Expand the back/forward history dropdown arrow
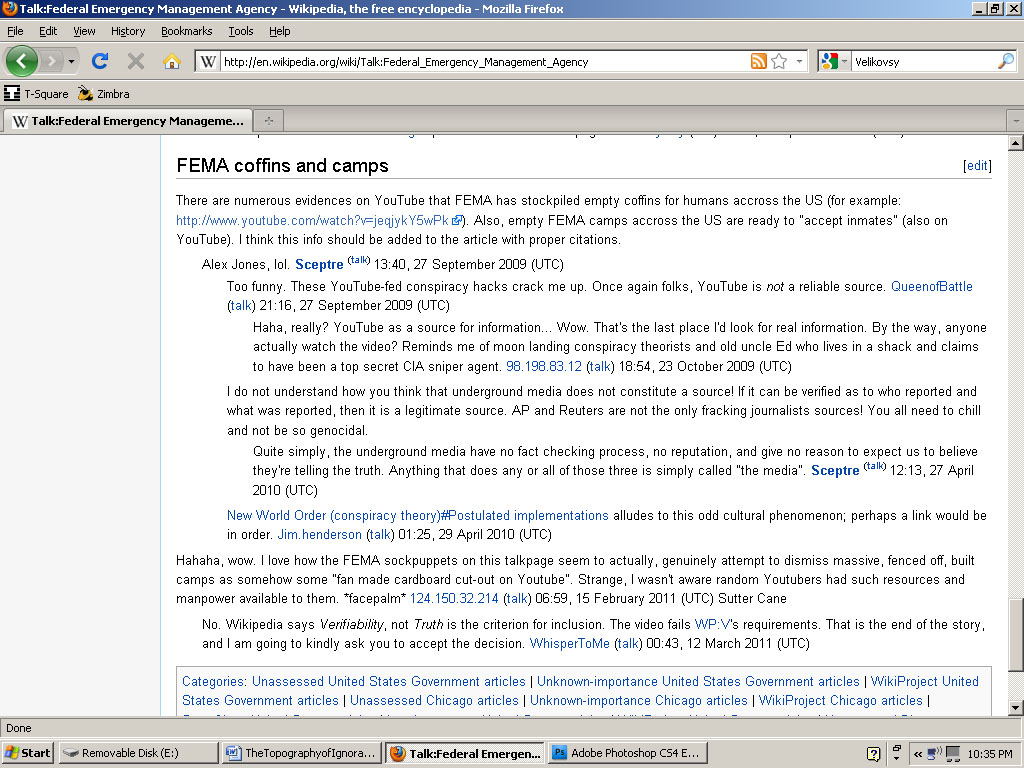Viewport: 1024px width, 768px height. (71, 61)
